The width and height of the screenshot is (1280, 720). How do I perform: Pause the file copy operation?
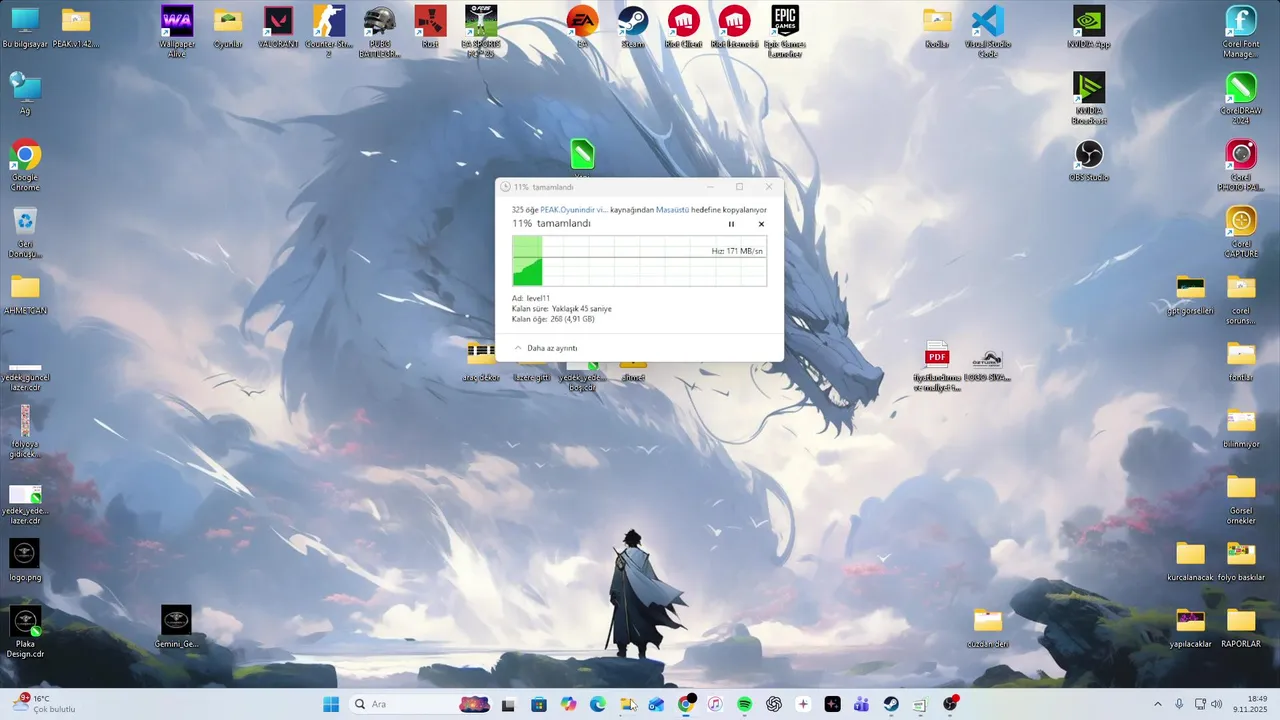point(731,224)
